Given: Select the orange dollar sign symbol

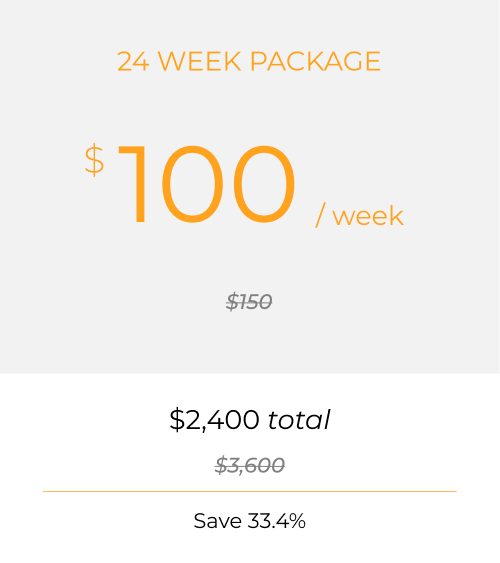Looking at the screenshot, I should click(x=94, y=160).
